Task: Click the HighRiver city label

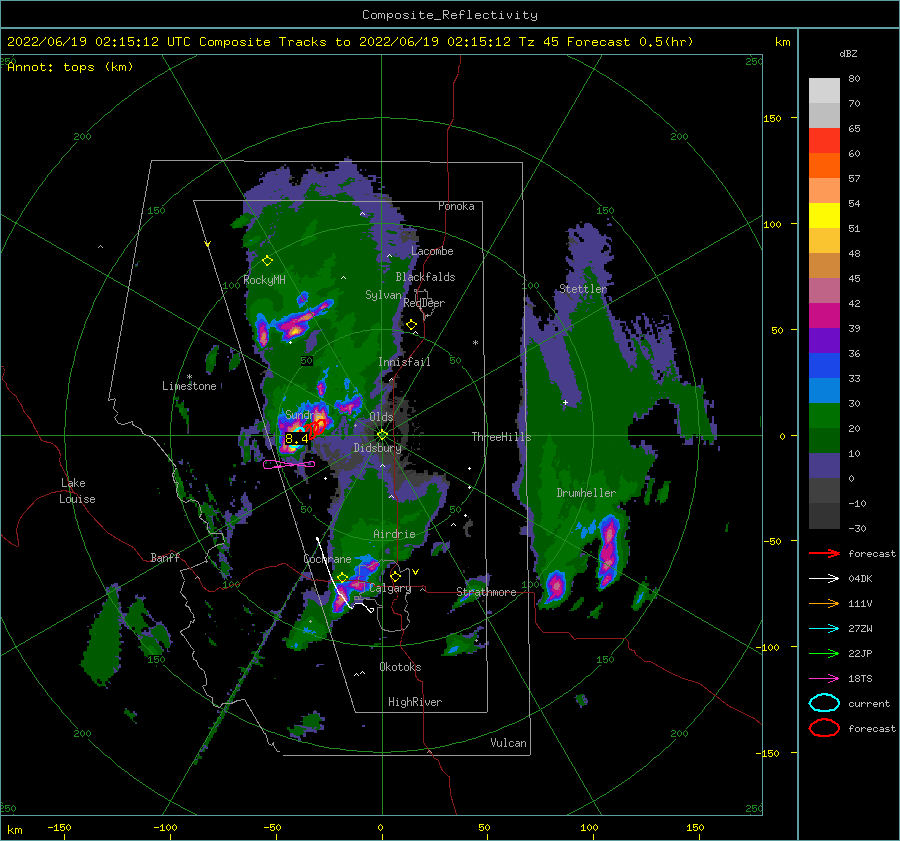Action: coord(415,702)
